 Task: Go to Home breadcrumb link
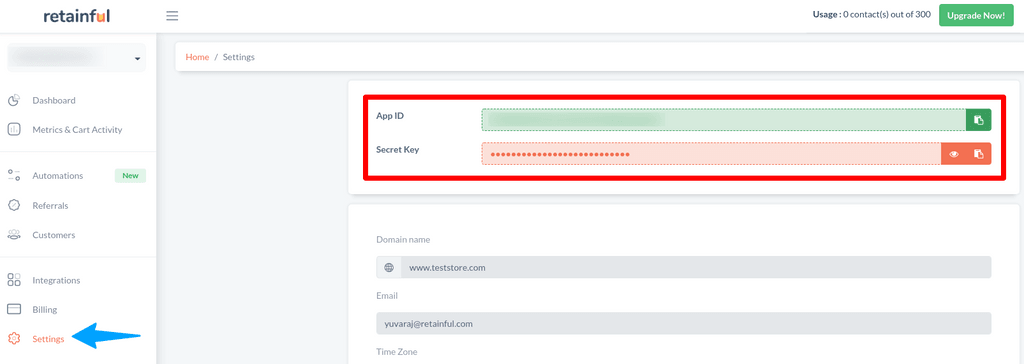197,58
